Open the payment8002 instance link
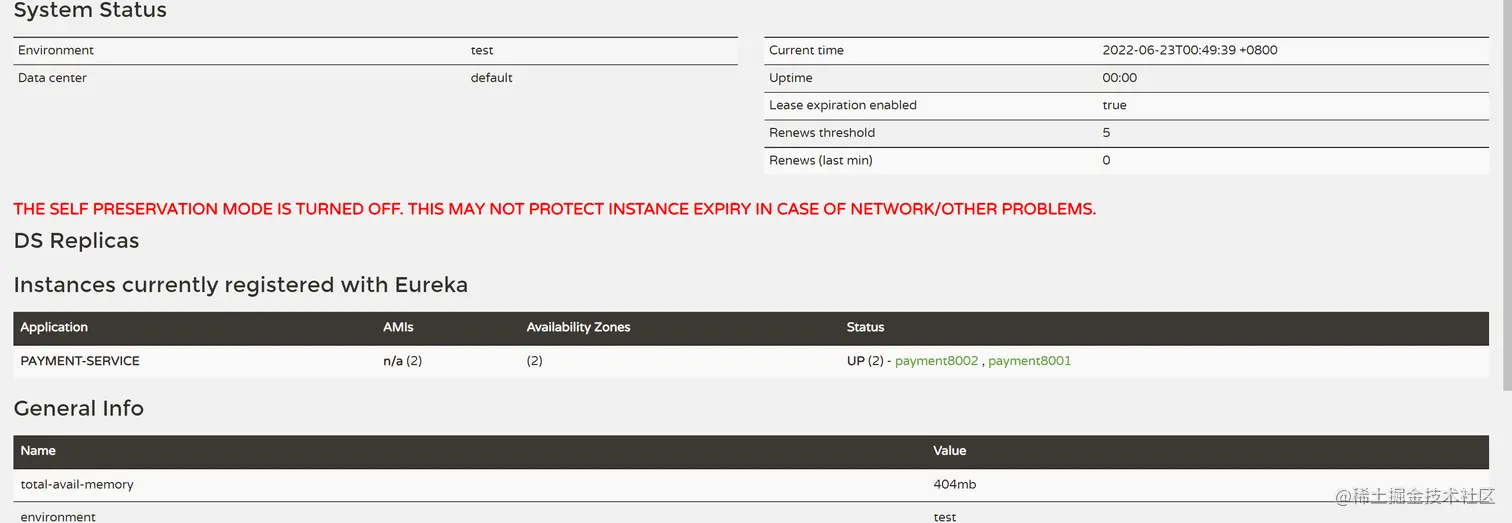 (936, 361)
